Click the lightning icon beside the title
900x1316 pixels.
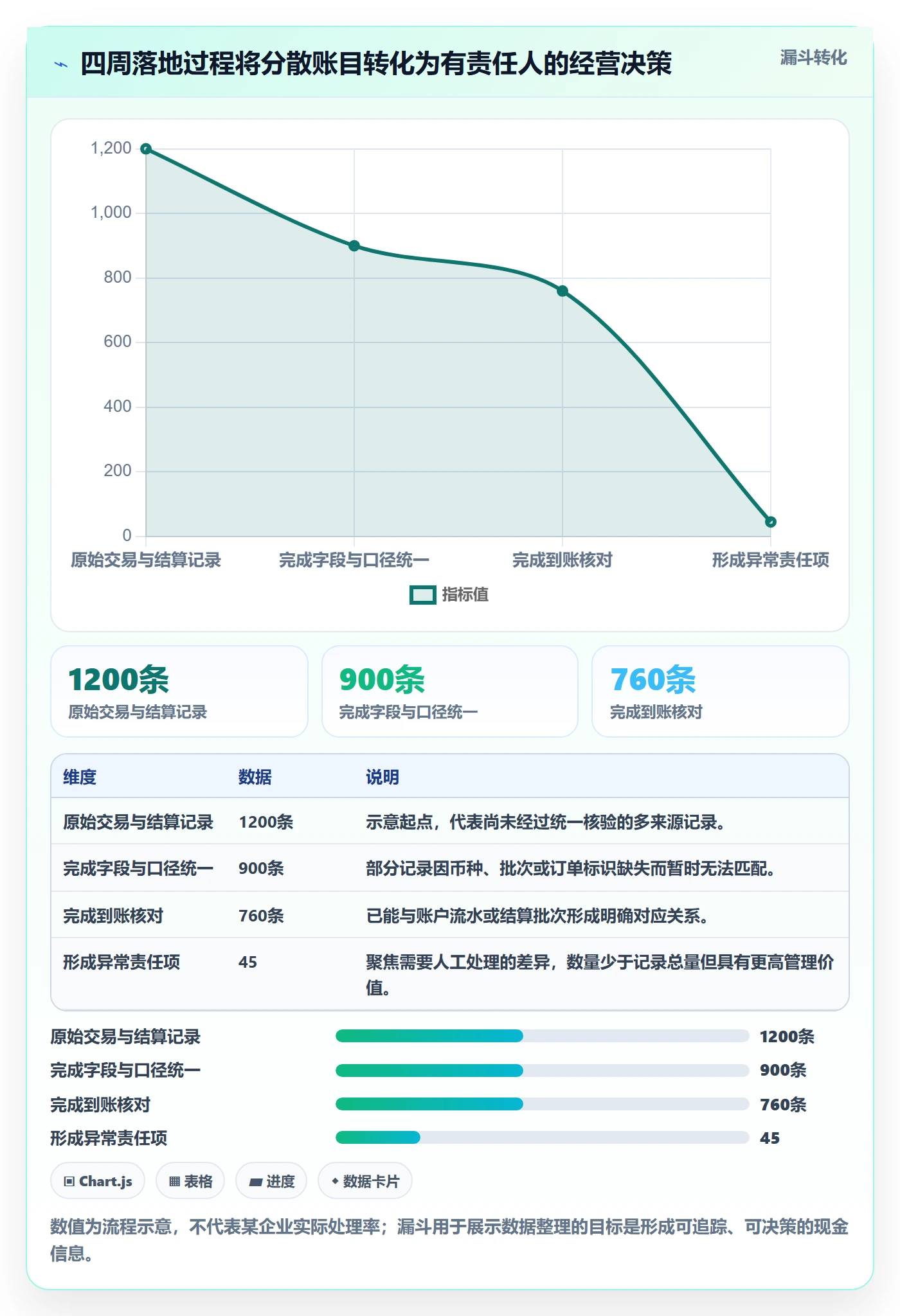pos(61,64)
